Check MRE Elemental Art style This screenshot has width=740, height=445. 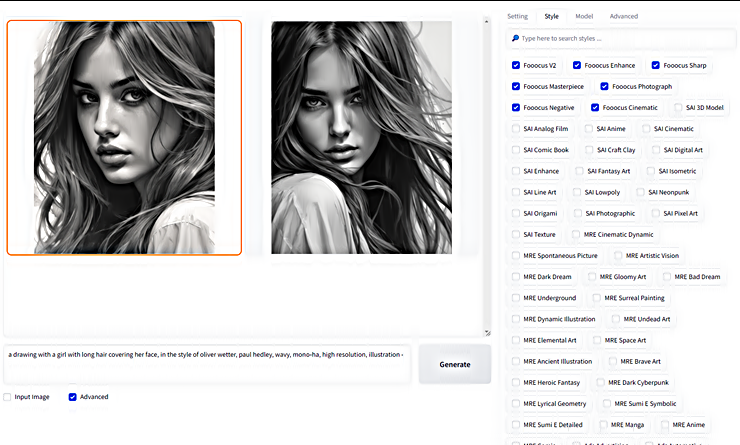(x=516, y=340)
